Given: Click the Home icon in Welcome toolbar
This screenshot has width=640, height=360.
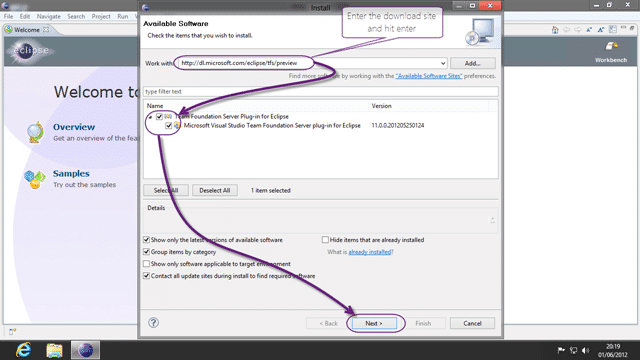Looking at the screenshot, I should click(x=555, y=30).
